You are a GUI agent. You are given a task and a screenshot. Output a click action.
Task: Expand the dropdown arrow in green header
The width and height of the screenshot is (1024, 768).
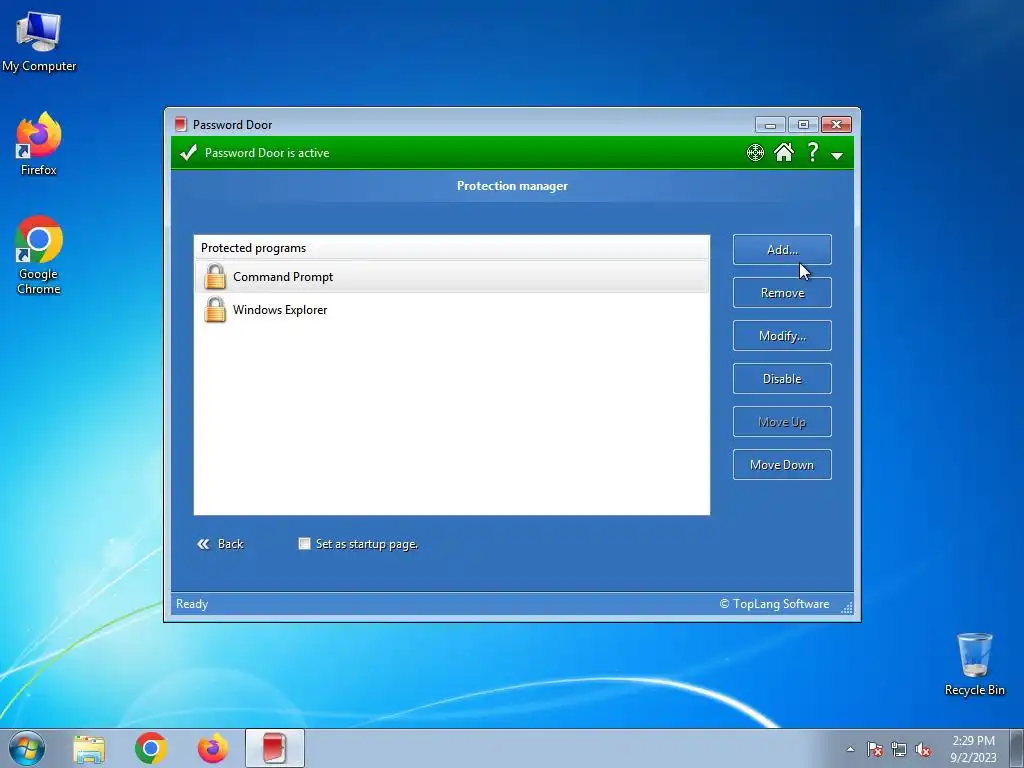[837, 155]
